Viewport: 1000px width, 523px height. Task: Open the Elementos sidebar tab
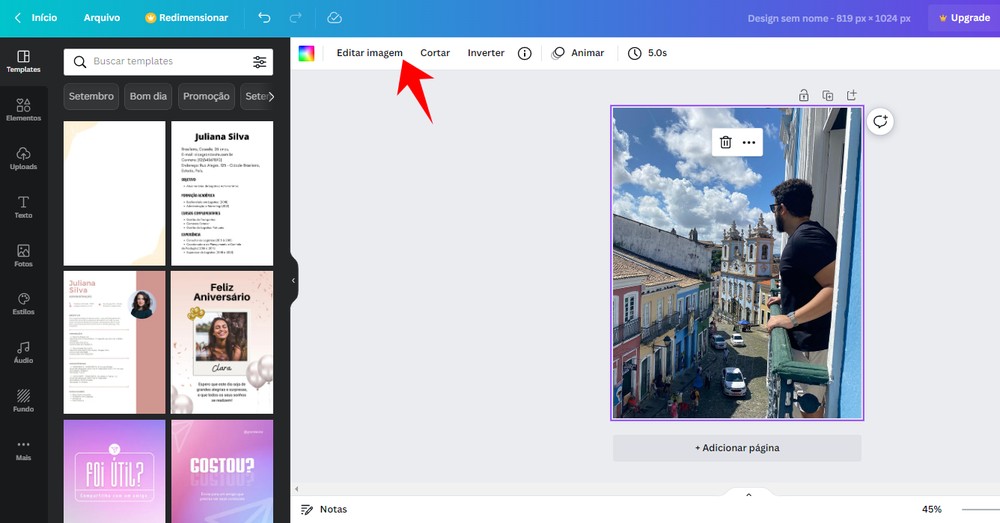(24, 110)
